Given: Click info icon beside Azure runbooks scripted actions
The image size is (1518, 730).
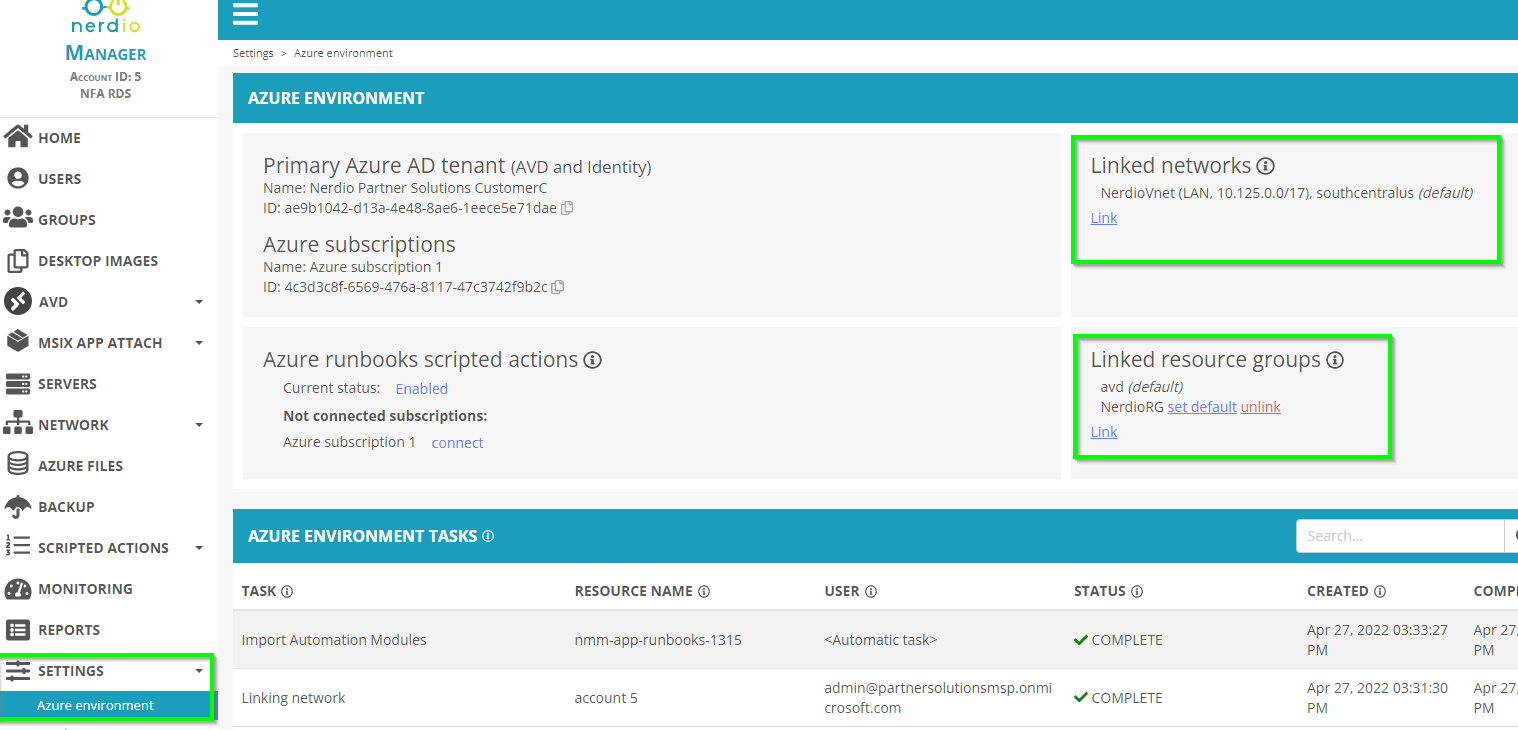Looking at the screenshot, I should [x=592, y=360].
